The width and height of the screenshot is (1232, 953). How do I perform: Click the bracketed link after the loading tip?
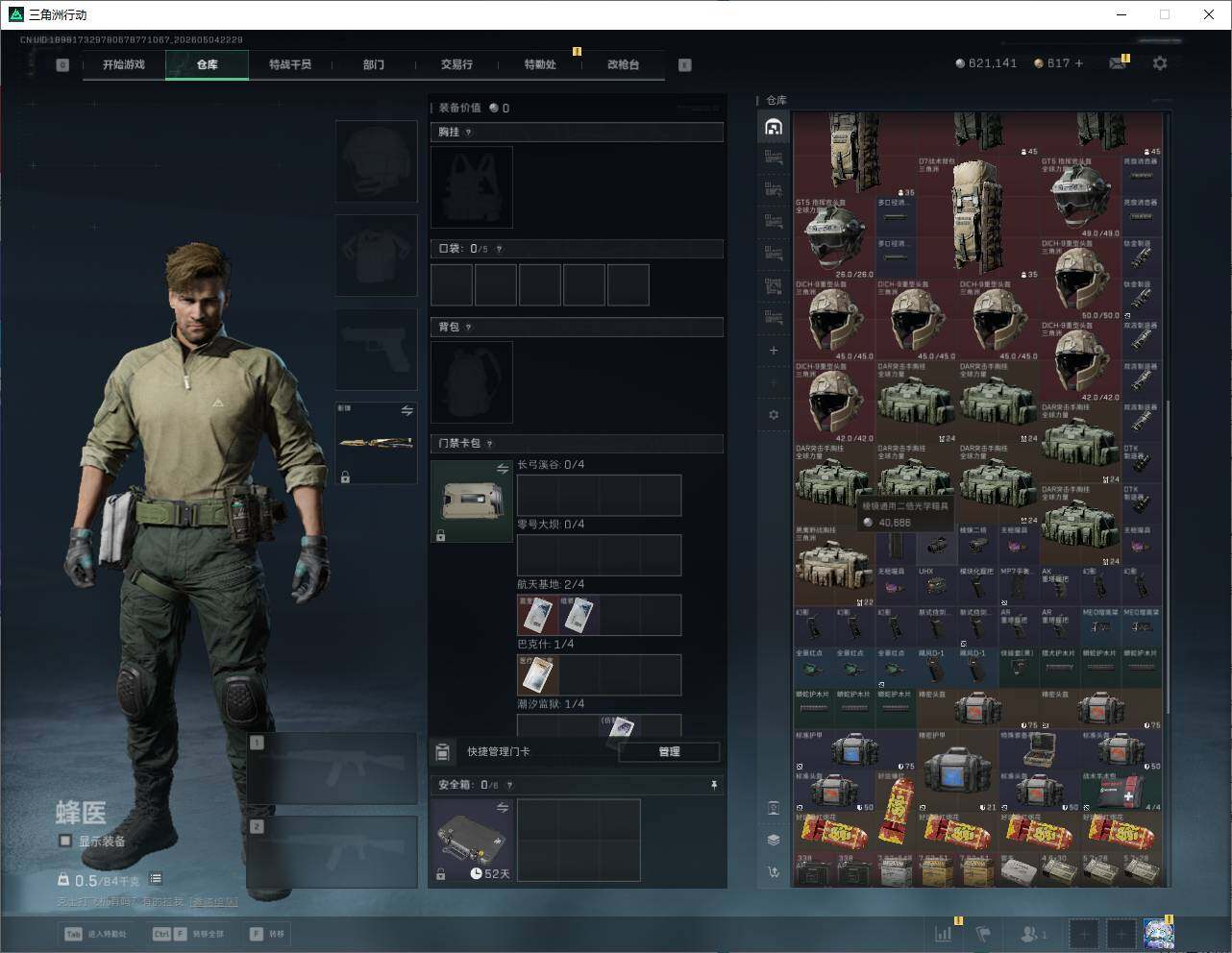click(213, 901)
